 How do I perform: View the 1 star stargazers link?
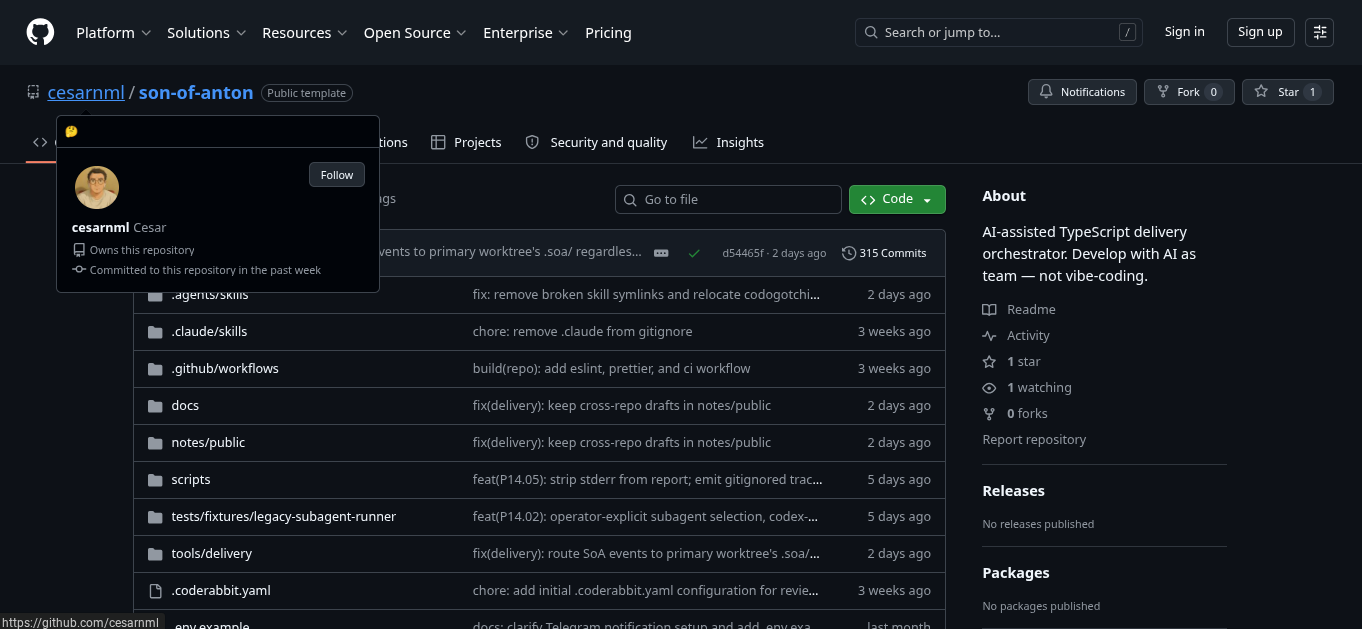[x=1012, y=362]
